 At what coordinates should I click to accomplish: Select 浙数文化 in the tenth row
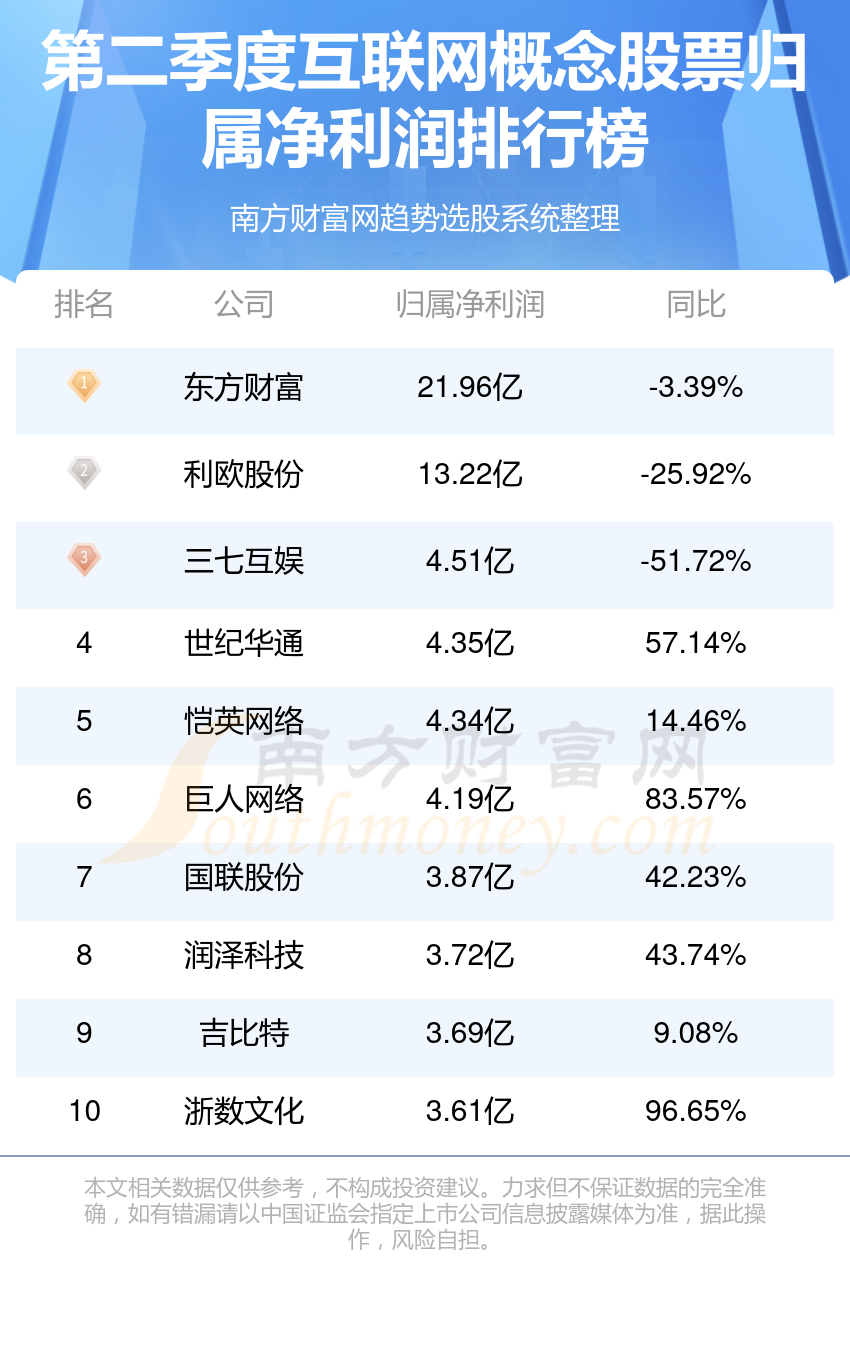pos(244,1110)
